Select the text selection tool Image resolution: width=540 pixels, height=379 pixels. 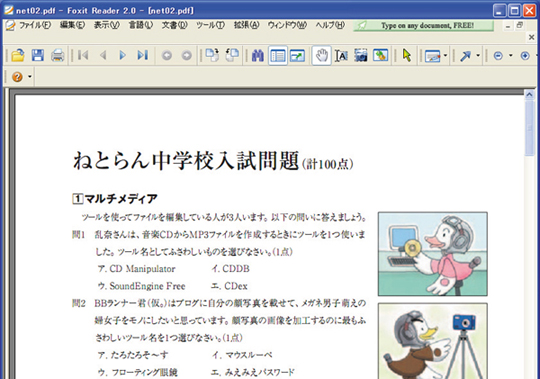(341, 55)
